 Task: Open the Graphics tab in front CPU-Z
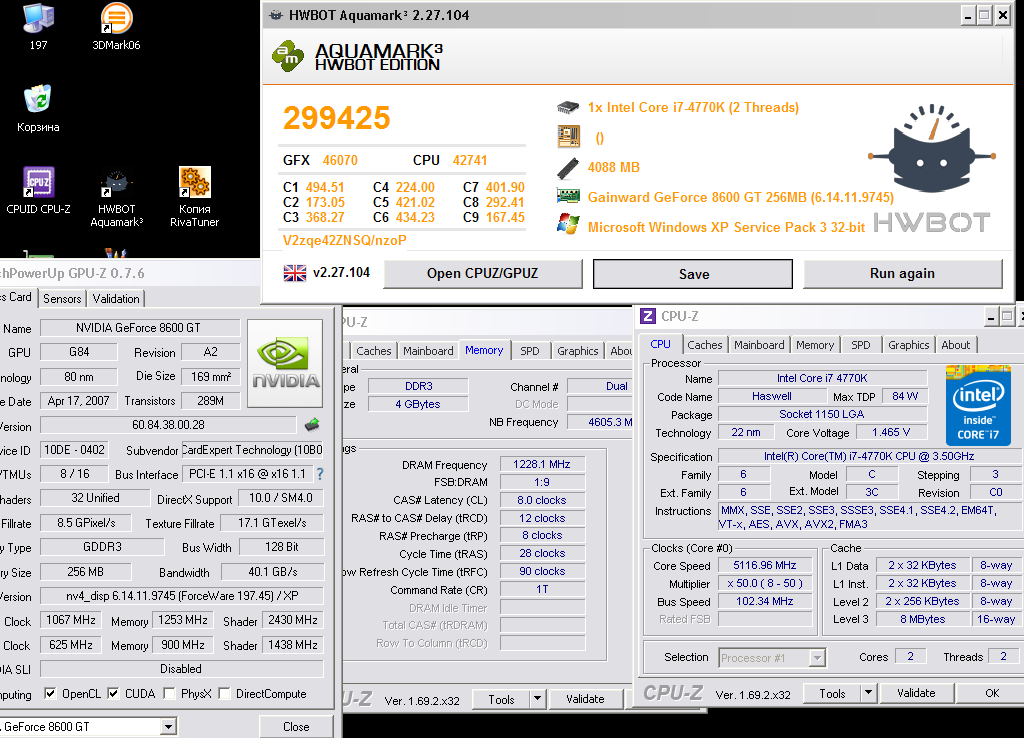[x=908, y=345]
